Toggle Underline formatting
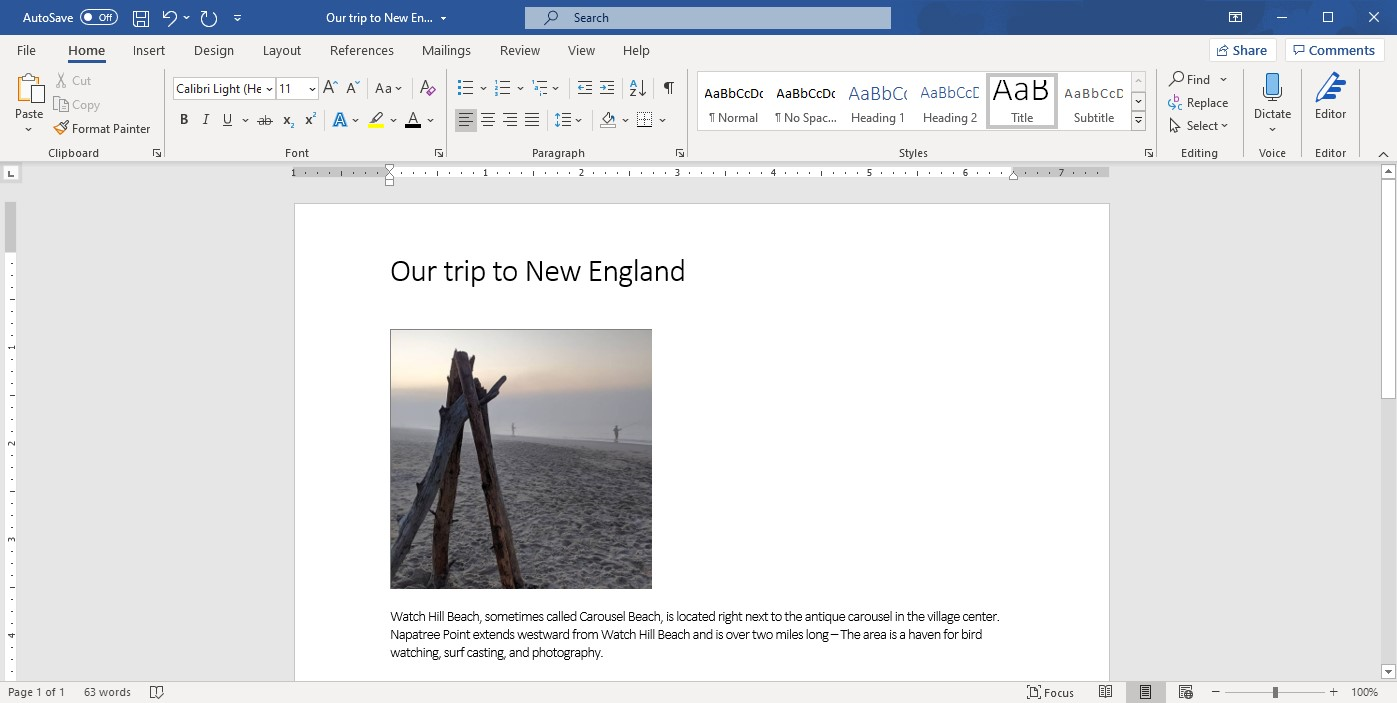This screenshot has height=703, width=1397. (228, 120)
